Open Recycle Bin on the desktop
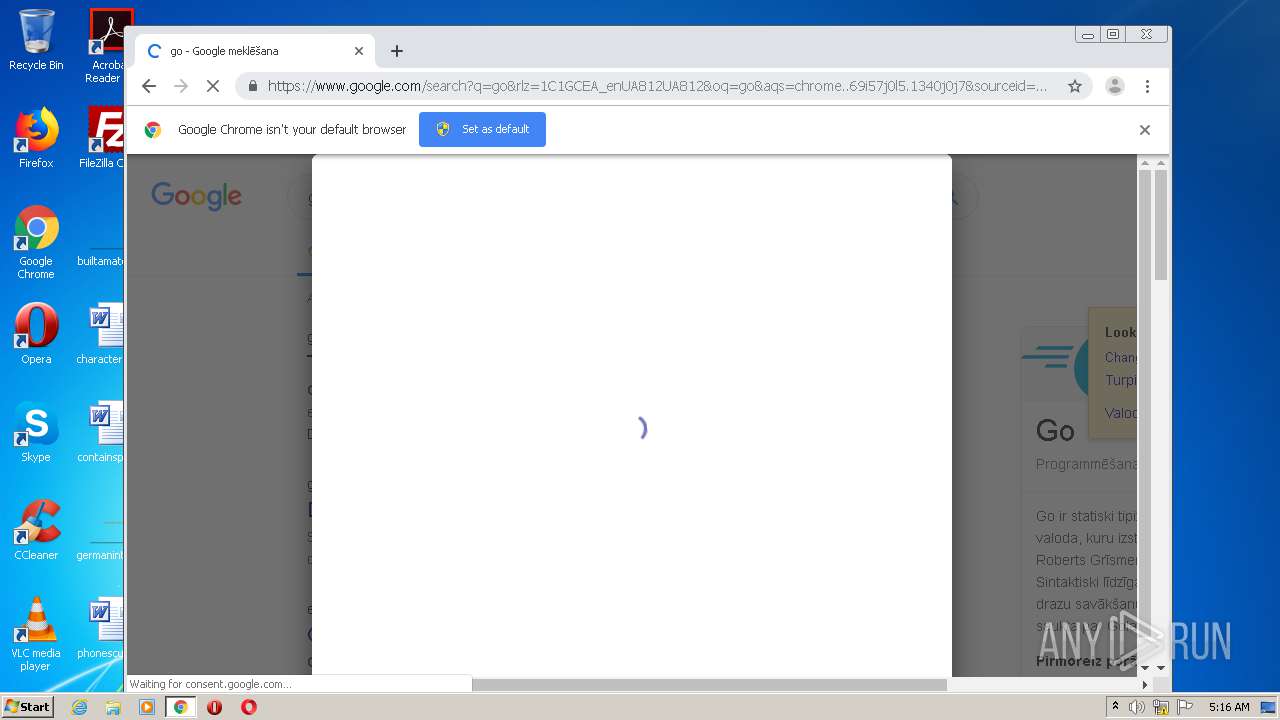 click(36, 40)
